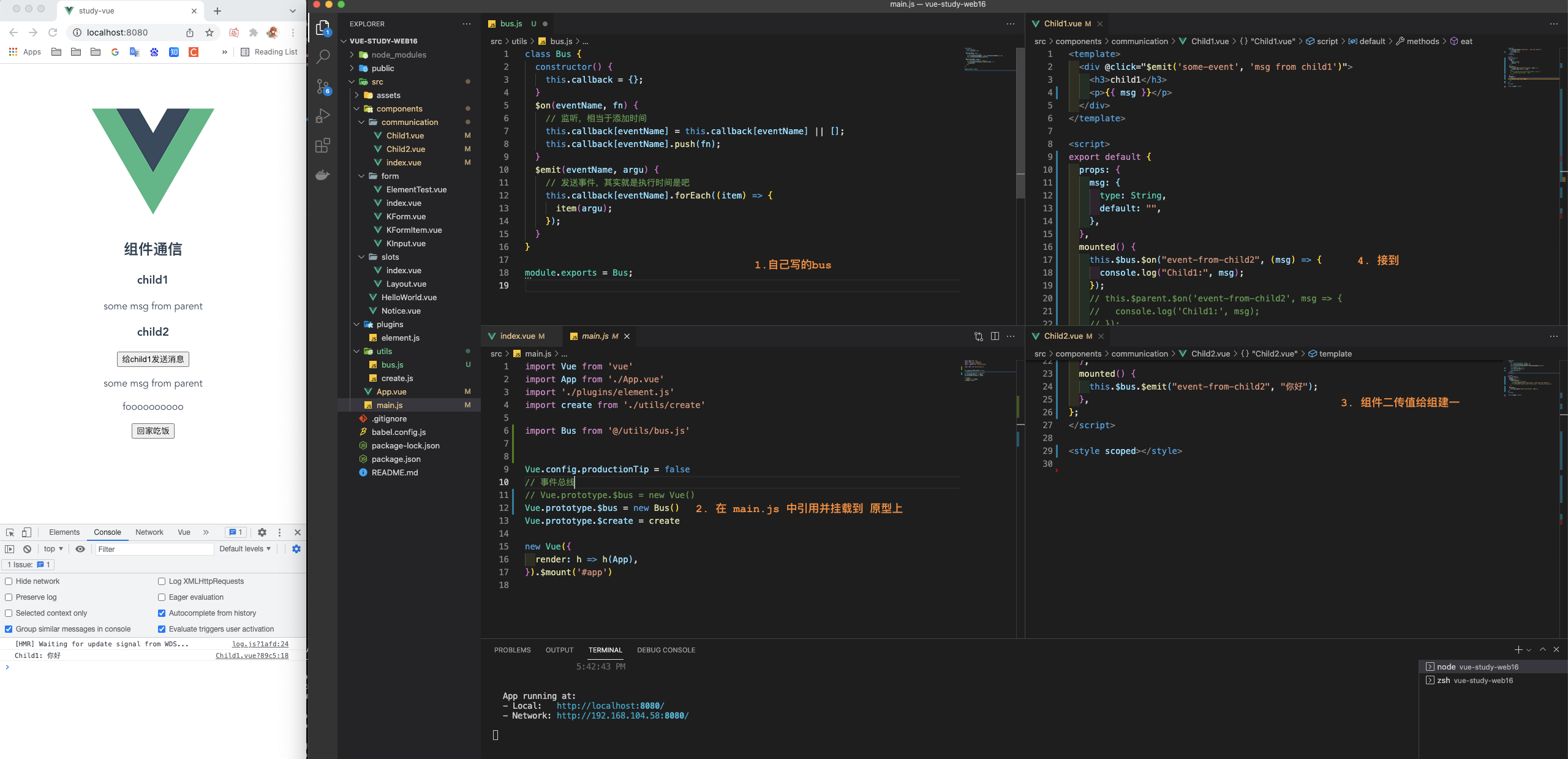Enable Selected context only checkbox

[x=9, y=613]
